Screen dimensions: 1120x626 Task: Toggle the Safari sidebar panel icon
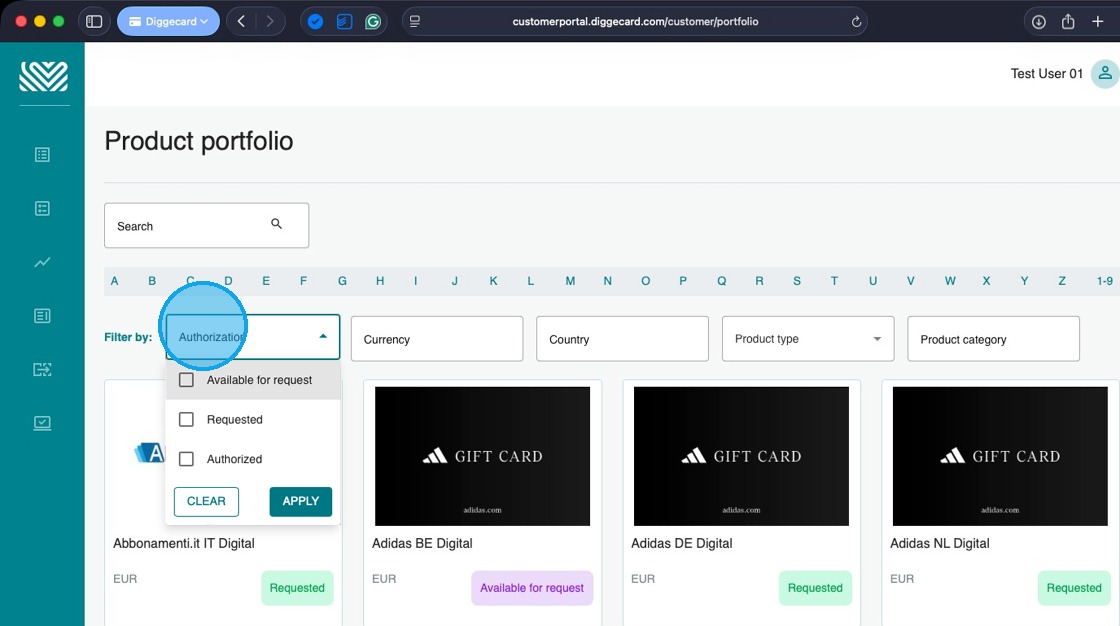[94, 21]
